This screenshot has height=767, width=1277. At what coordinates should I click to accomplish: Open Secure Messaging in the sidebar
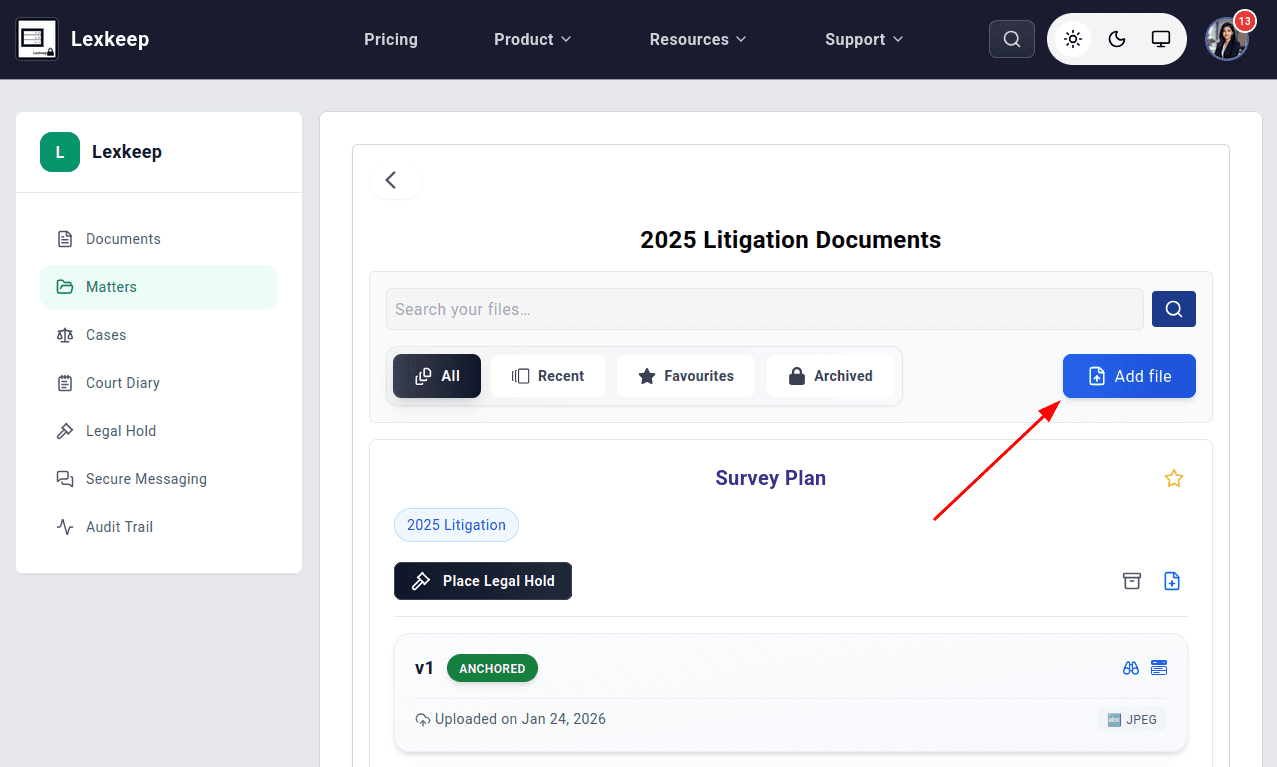pyautogui.click(x=159, y=479)
